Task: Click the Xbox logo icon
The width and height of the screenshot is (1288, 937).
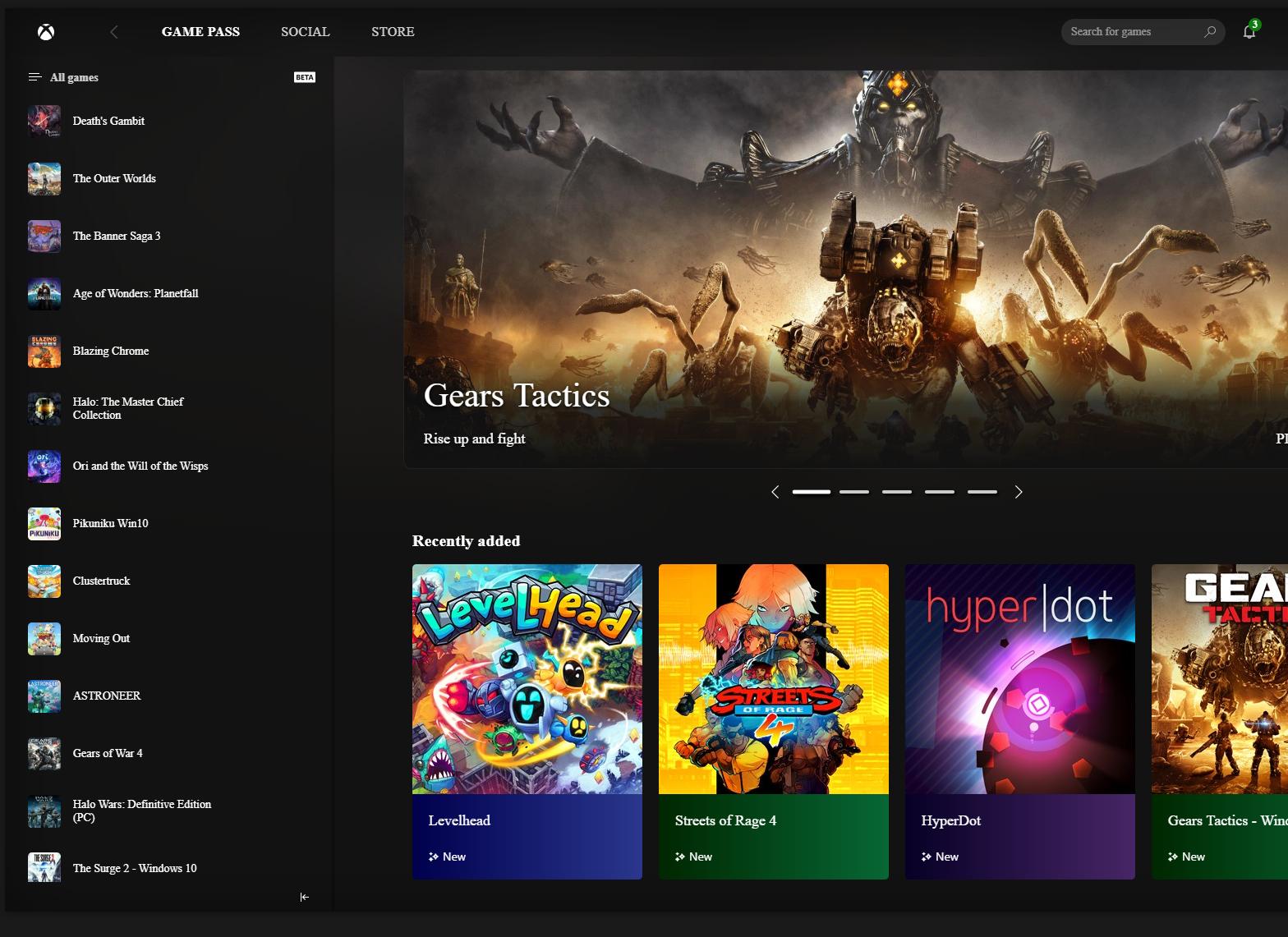Action: pyautogui.click(x=46, y=32)
